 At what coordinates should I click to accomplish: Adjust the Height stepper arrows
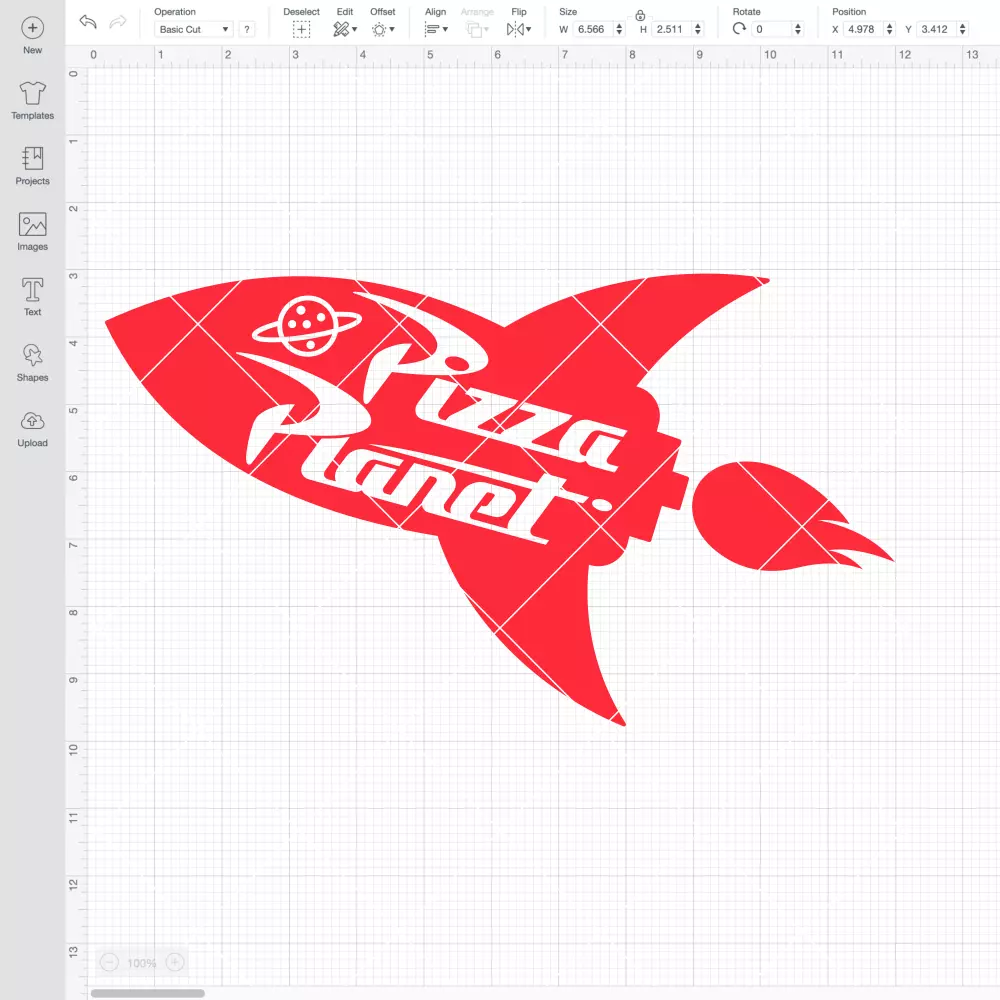coord(698,29)
